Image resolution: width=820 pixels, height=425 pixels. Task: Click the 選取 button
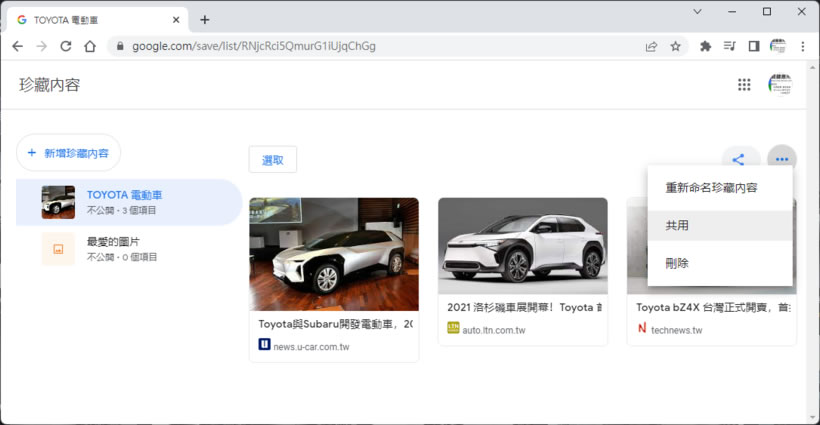(x=272, y=160)
